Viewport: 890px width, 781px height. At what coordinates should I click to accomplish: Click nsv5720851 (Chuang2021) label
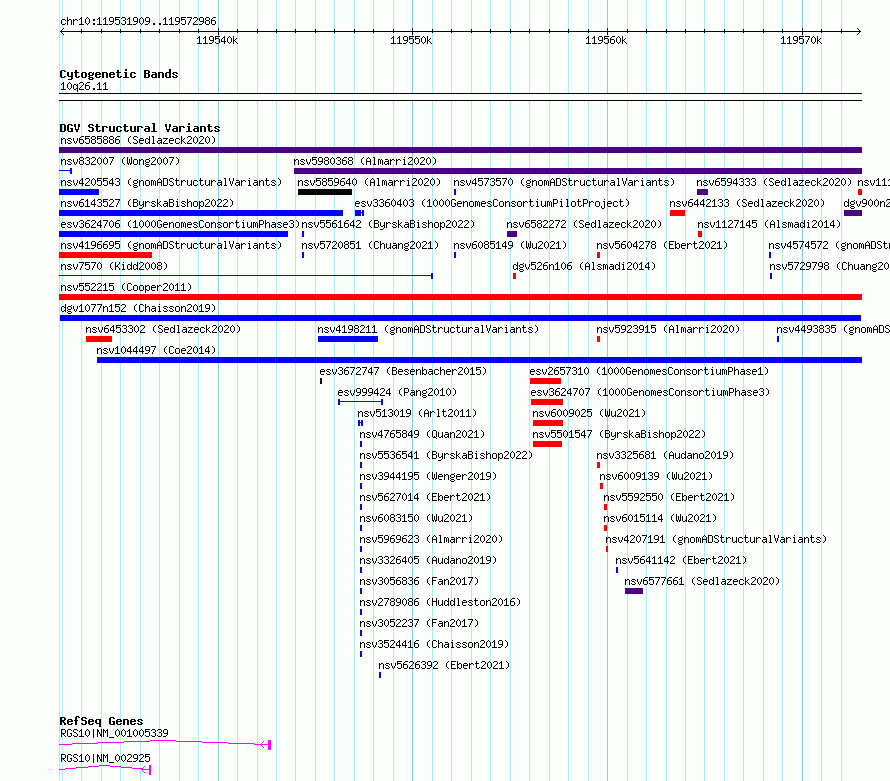point(370,245)
